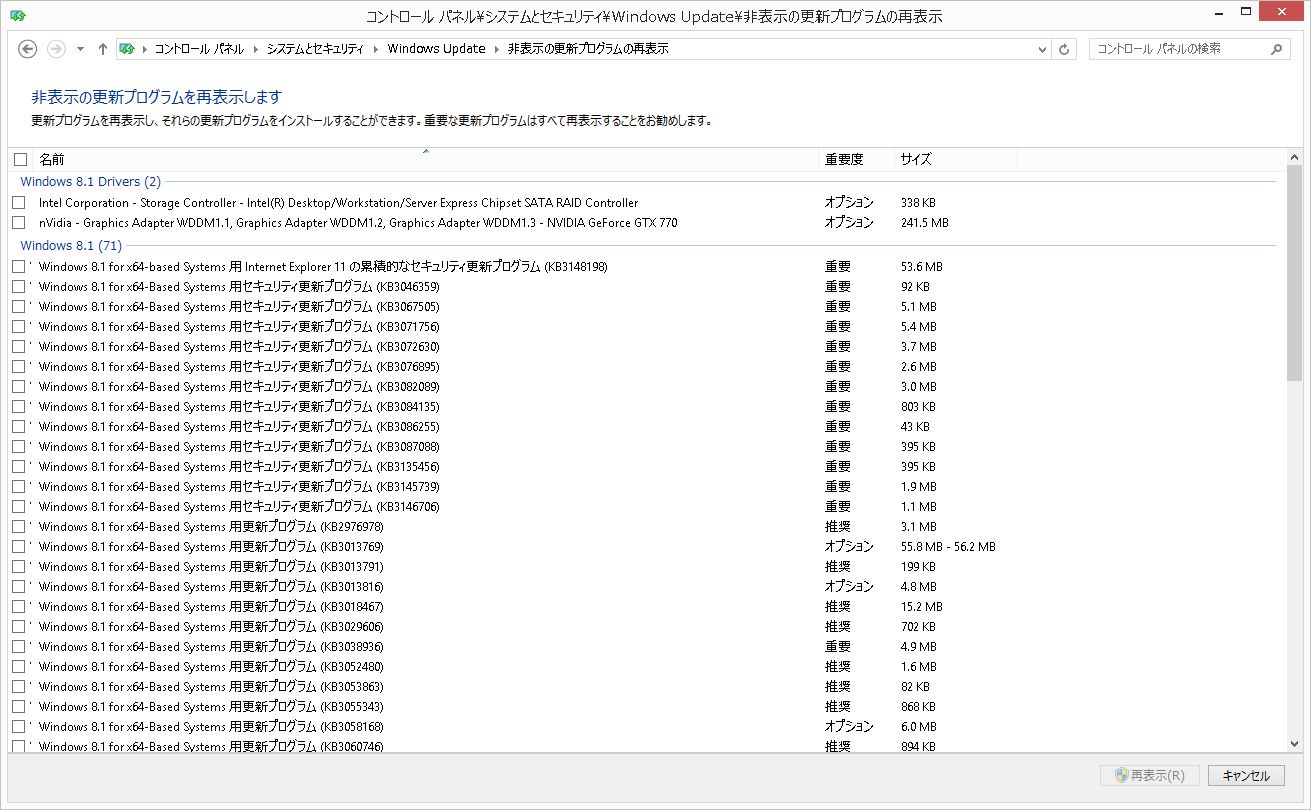The height and width of the screenshot is (810, 1311).
Task: Click the Windows Update breadcrumb
Action: click(436, 49)
